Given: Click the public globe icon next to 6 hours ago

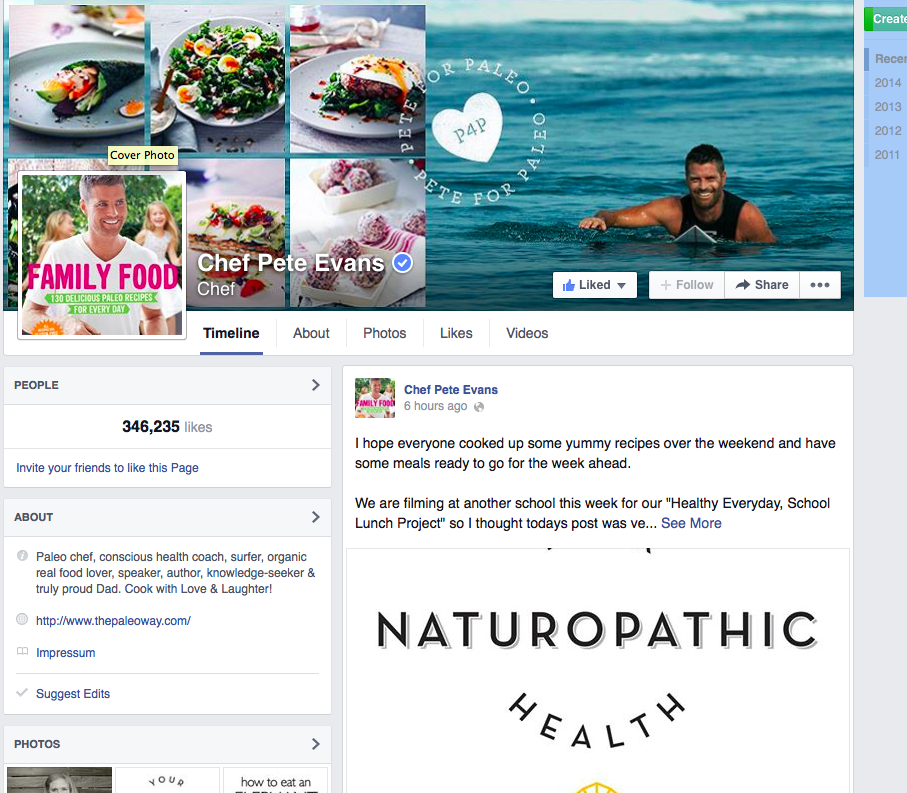Looking at the screenshot, I should (x=479, y=407).
